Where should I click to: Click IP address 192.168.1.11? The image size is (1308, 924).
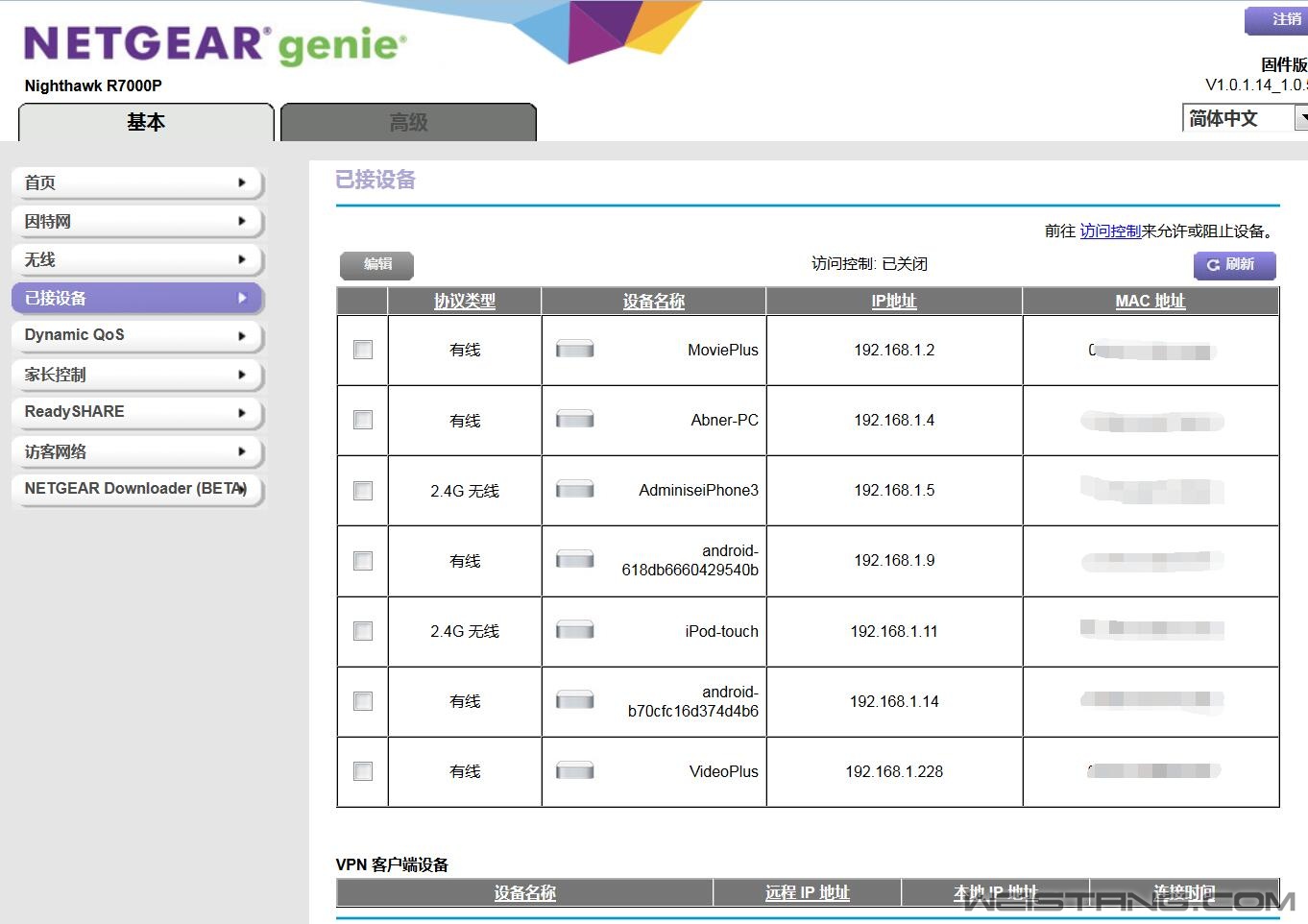894,631
